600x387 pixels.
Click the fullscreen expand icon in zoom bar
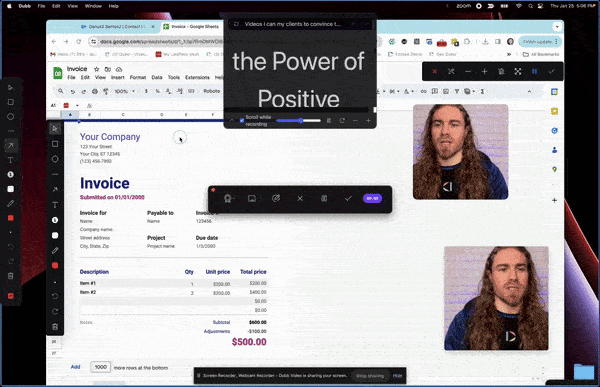(x=518, y=72)
